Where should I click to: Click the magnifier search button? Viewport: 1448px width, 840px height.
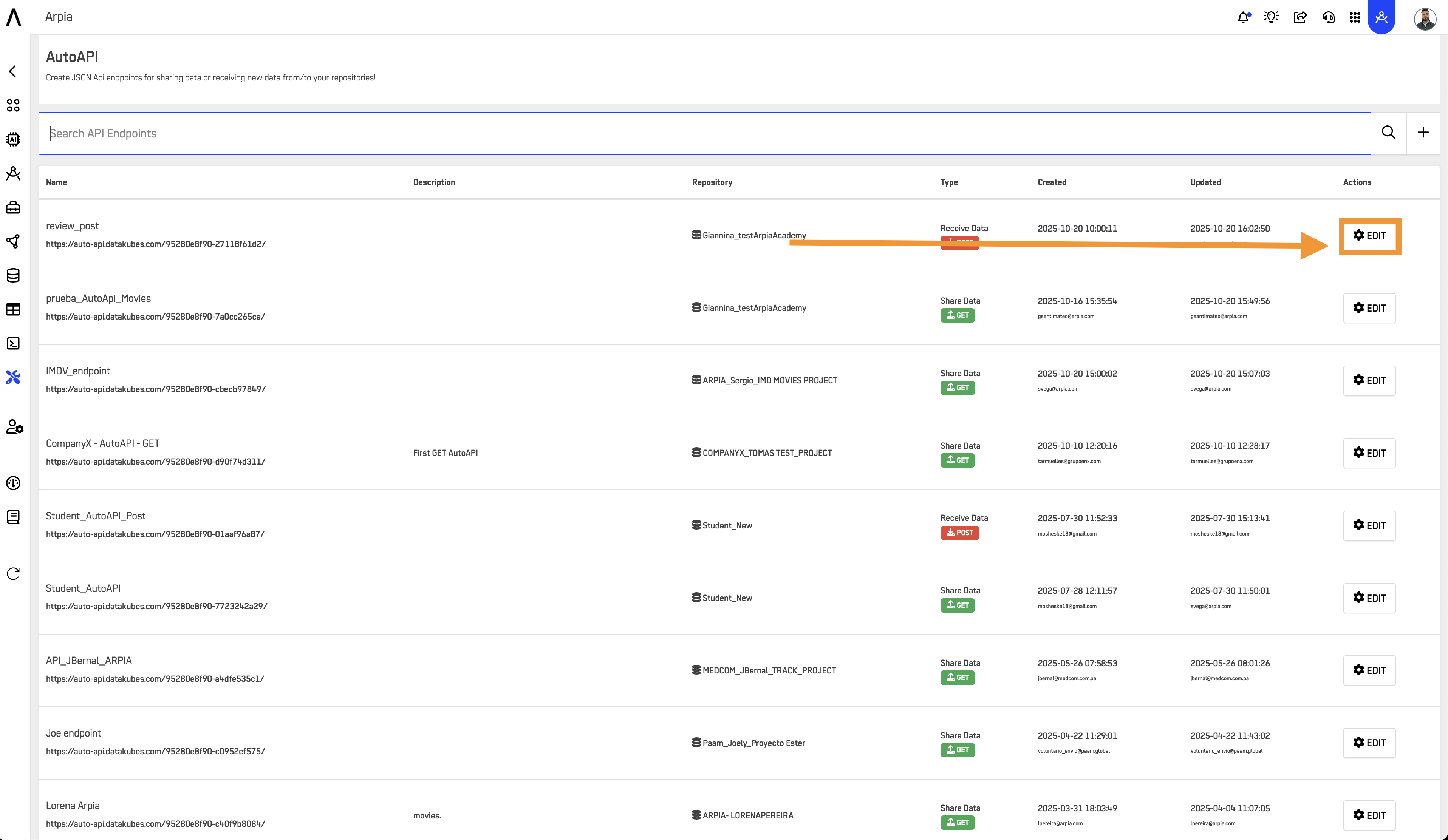[1388, 133]
